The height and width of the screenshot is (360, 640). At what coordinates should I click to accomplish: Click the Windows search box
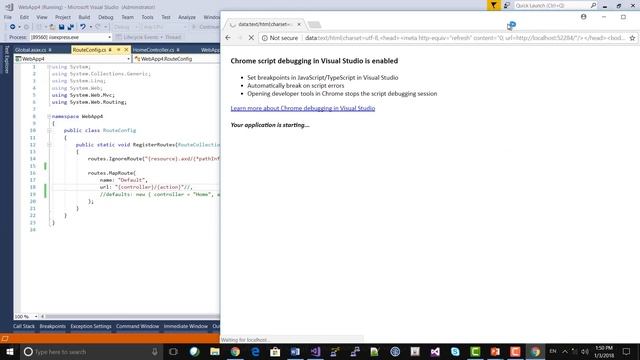(x=91, y=351)
